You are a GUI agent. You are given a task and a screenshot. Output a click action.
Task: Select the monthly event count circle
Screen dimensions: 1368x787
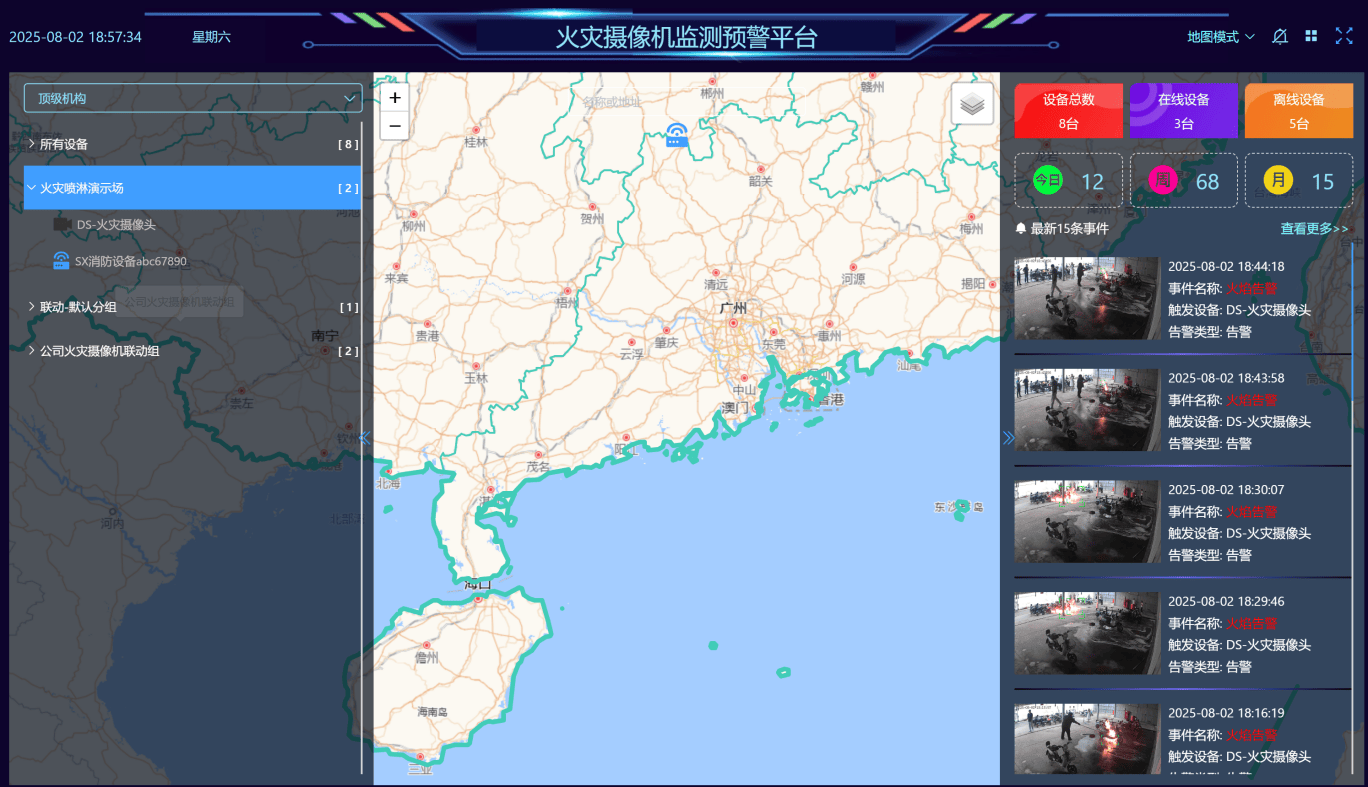[x=1278, y=181]
